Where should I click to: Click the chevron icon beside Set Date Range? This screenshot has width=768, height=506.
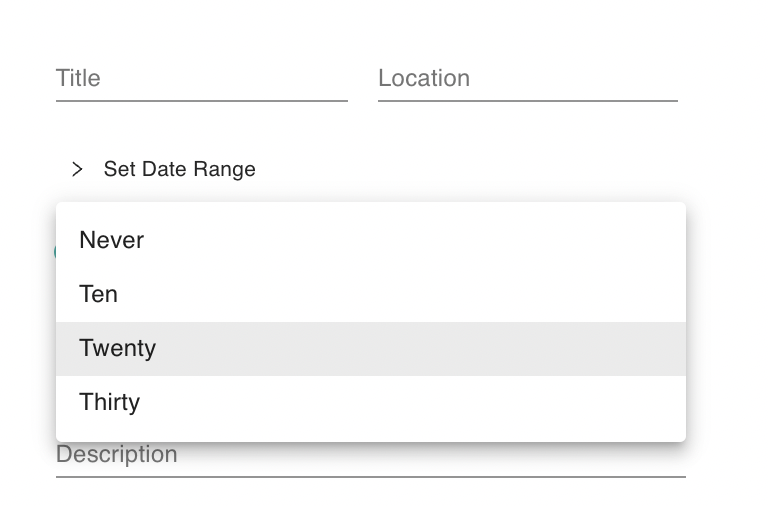point(77,169)
